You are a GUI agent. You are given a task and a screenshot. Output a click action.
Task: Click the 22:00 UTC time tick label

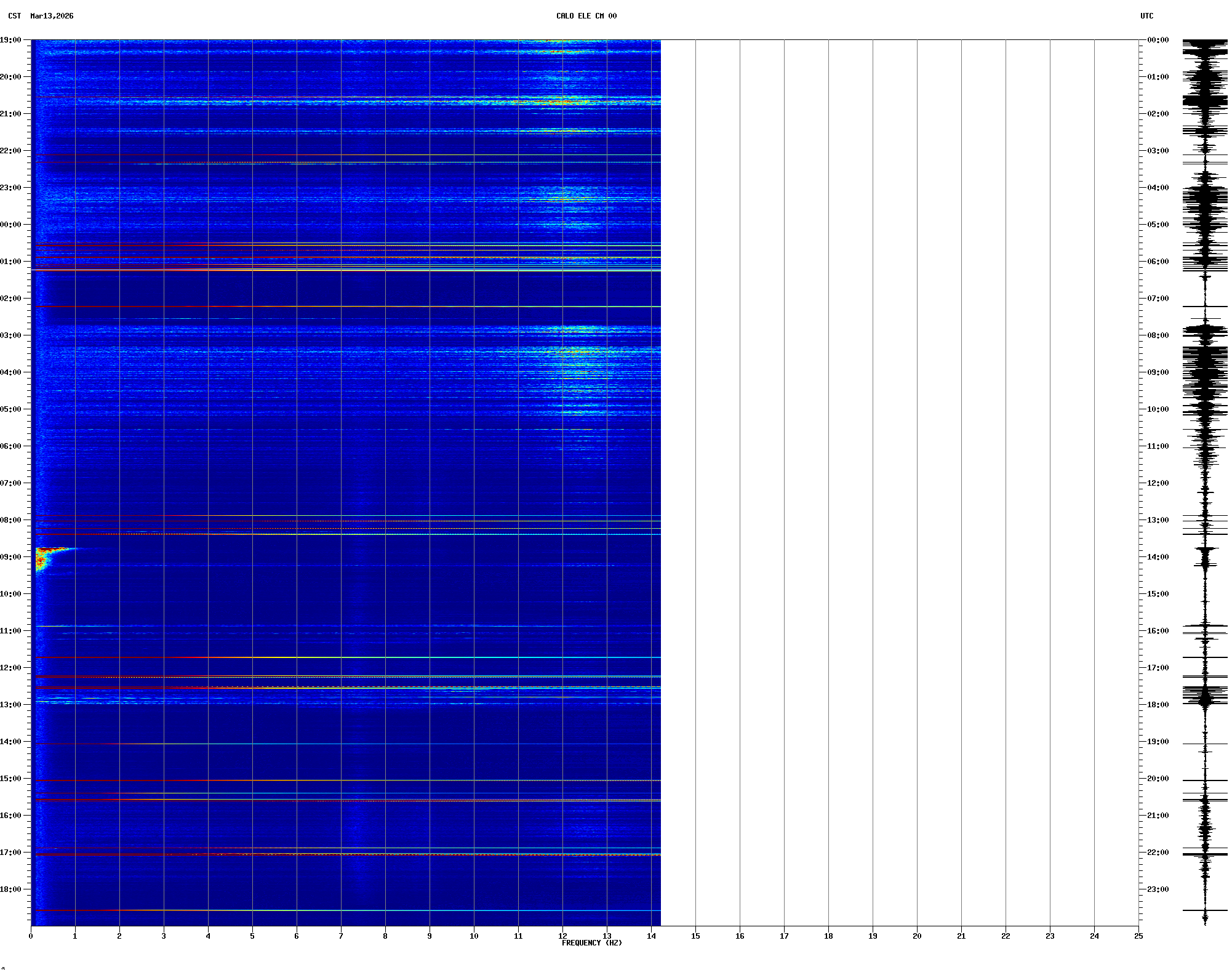coord(1158,853)
